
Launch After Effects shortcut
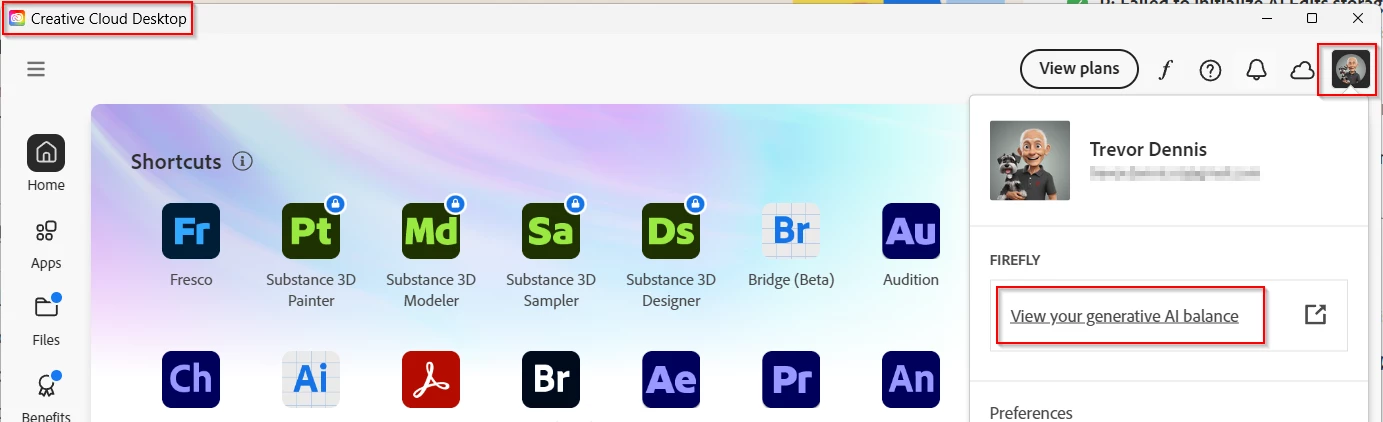(671, 379)
